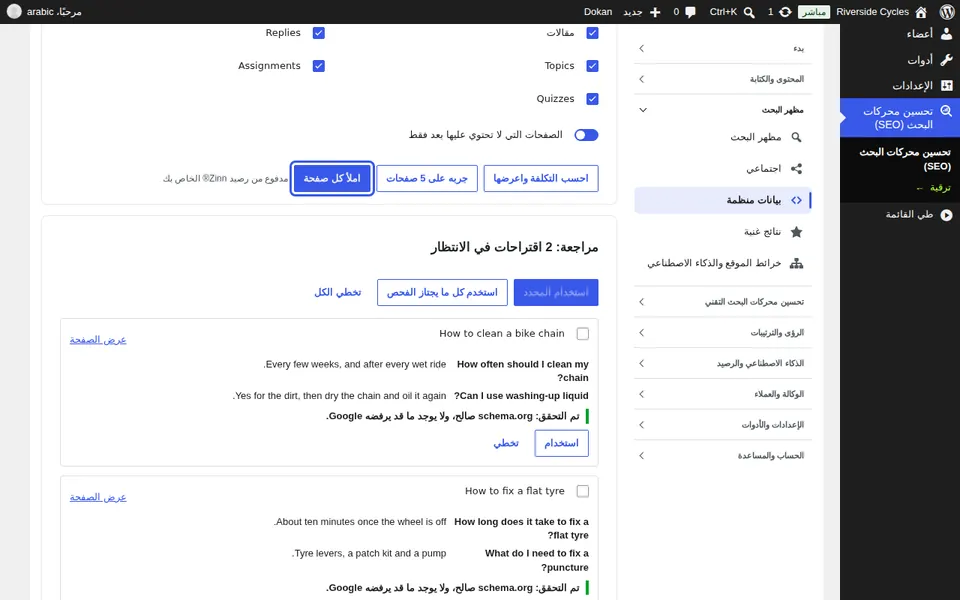Click the sitemap icon for خرائط الموقع
This screenshot has width=960, height=600.
pyautogui.click(x=796, y=263)
